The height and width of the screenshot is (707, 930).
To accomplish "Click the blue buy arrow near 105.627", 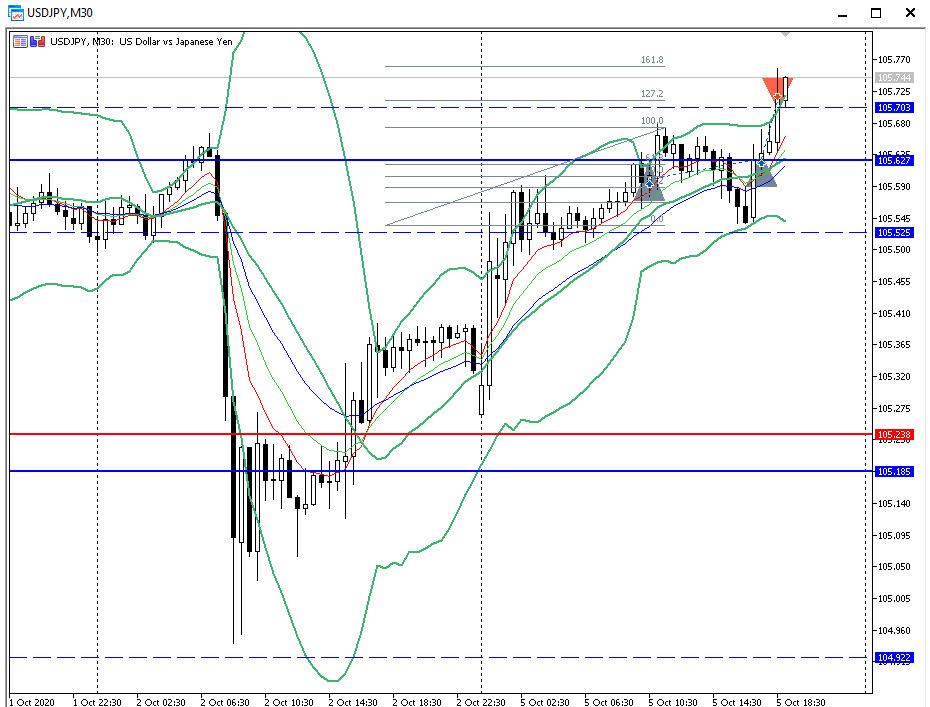I will click(762, 163).
